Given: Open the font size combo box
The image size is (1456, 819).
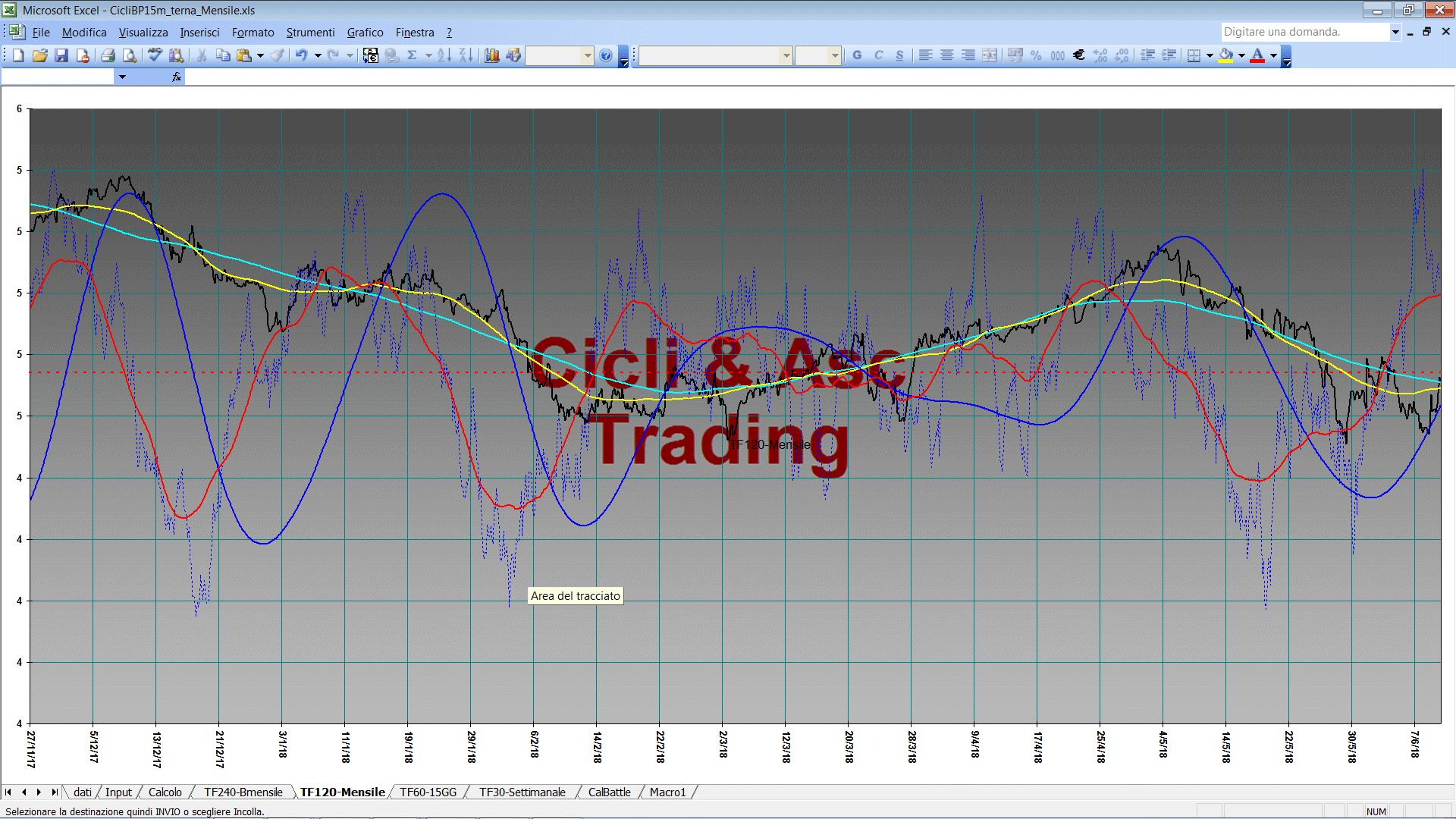Looking at the screenshot, I should click(818, 55).
